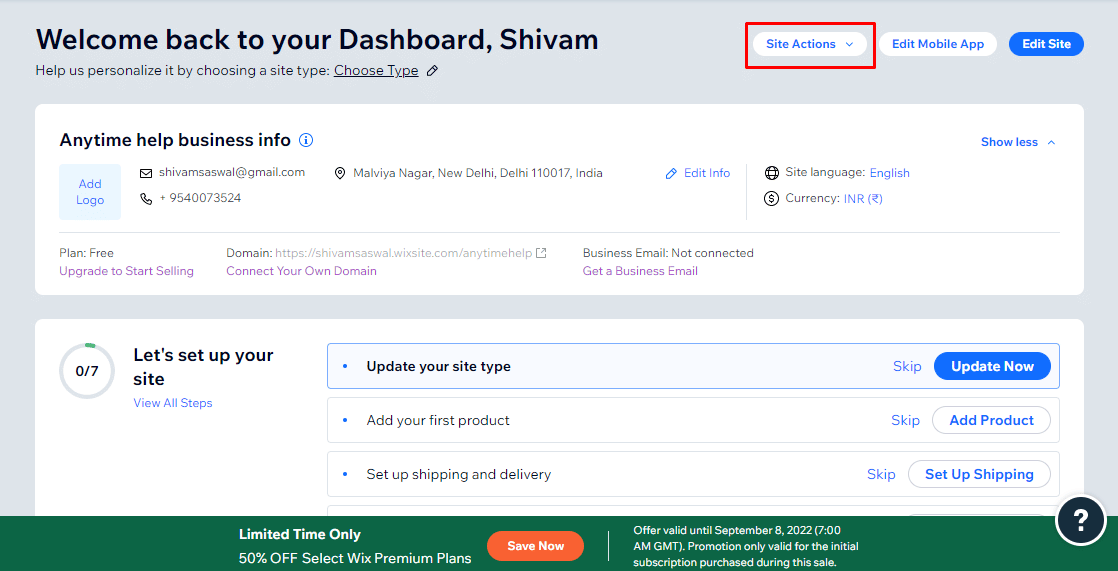Click the Limited Time Only banner heading
Screen dimensions: 1118x571
pos(299,535)
